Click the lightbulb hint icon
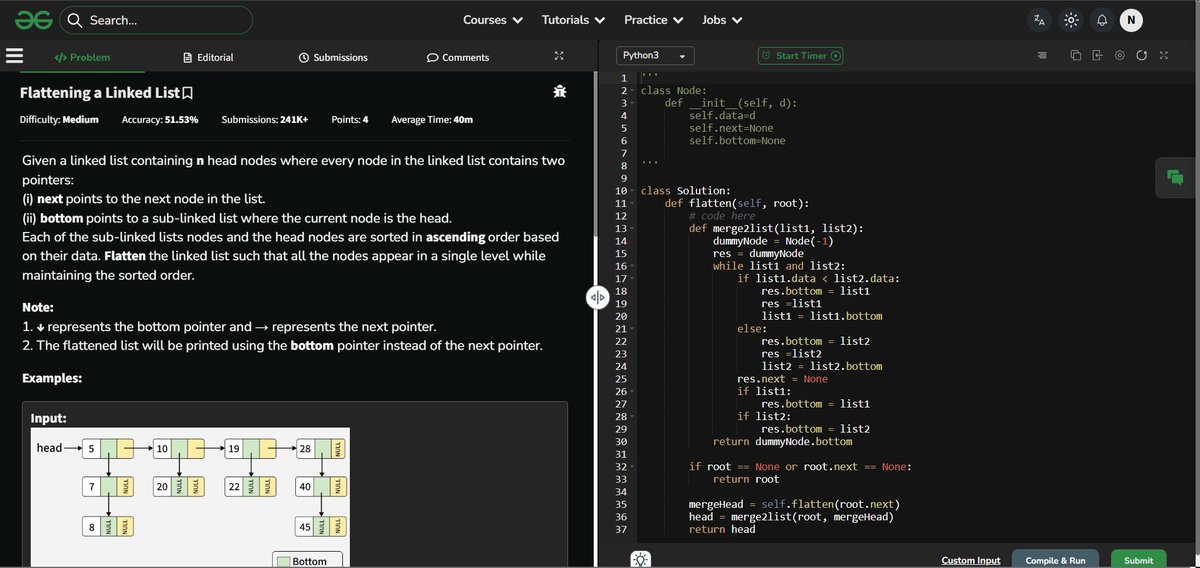 click(x=641, y=559)
